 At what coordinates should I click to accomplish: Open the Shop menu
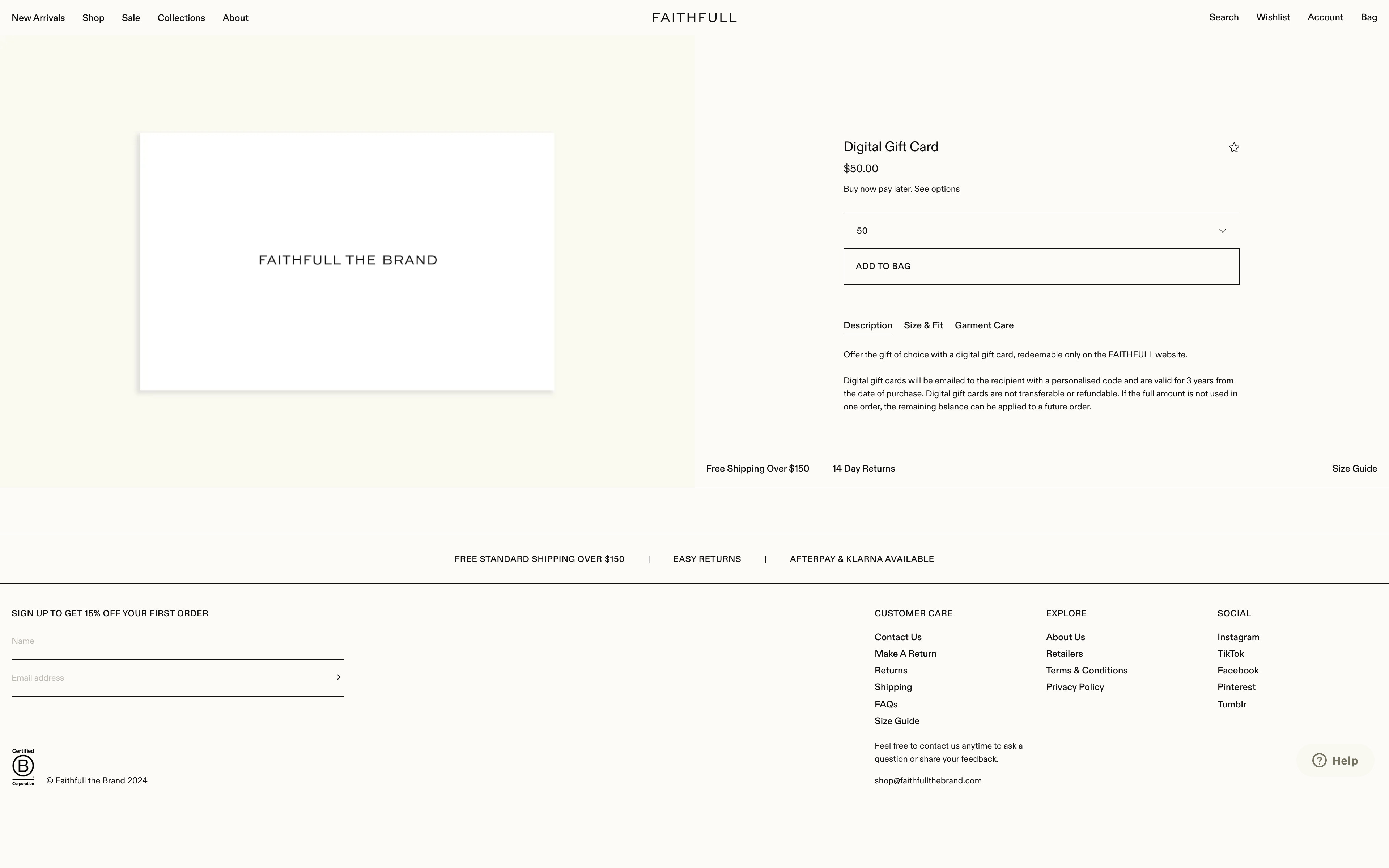tap(93, 17)
